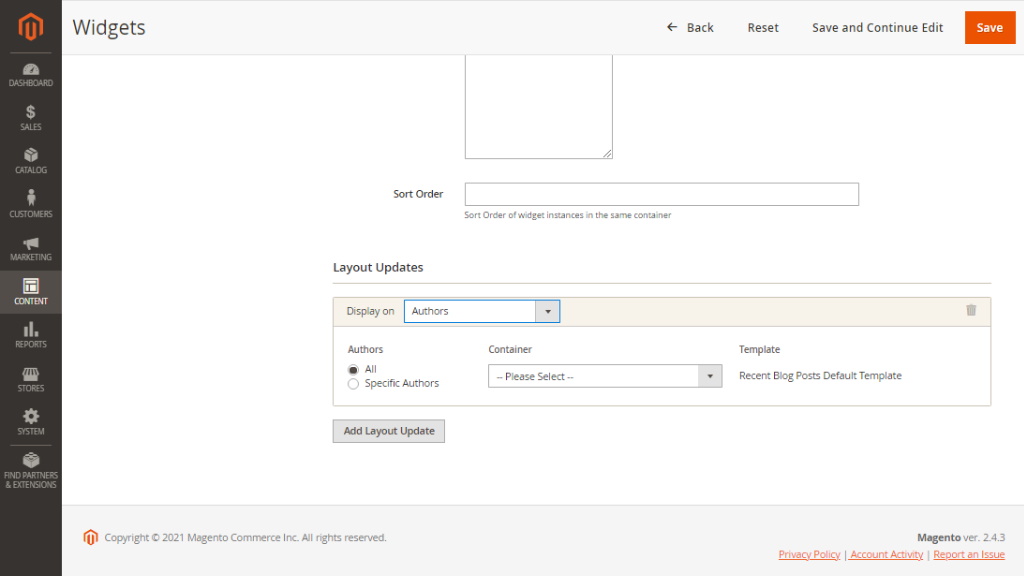Click Recent Blog Posts Default Template text
Screen dimensions: 1024x576
pyautogui.click(x=820, y=376)
